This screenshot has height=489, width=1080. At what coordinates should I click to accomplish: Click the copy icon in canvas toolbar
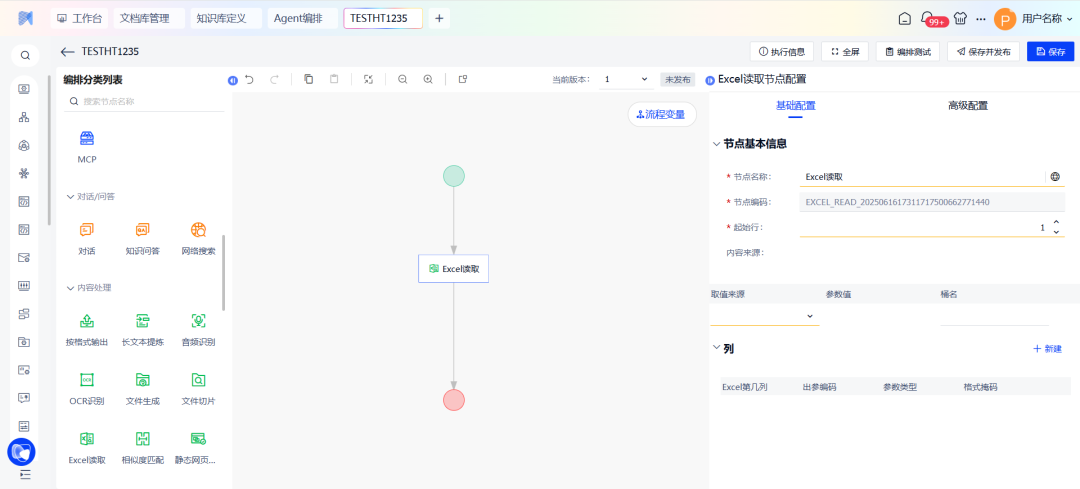(x=308, y=79)
